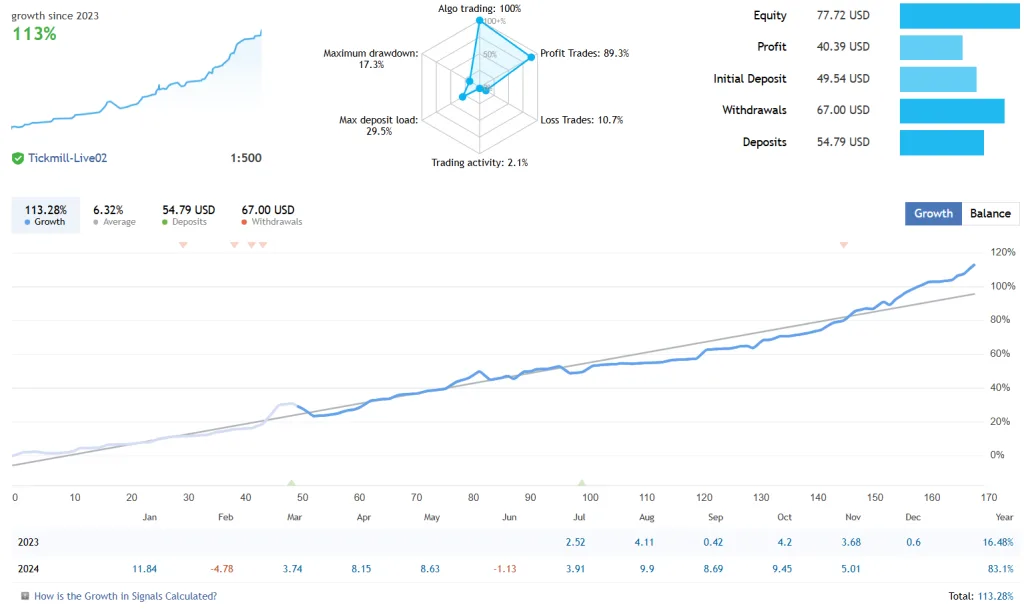The image size is (1024, 609).
Task: Click the cyan Equity bar in the summary
Action: click(957, 16)
